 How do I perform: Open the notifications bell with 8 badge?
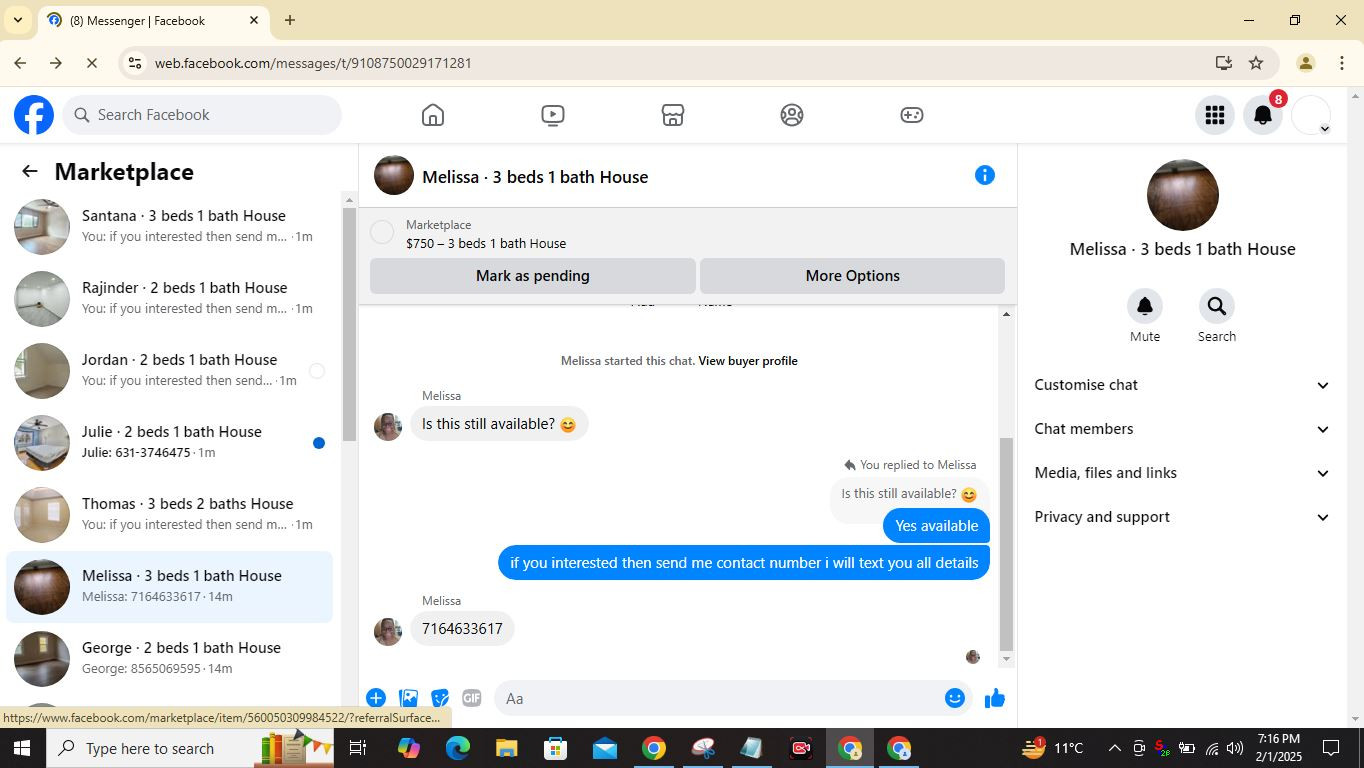[1263, 115]
